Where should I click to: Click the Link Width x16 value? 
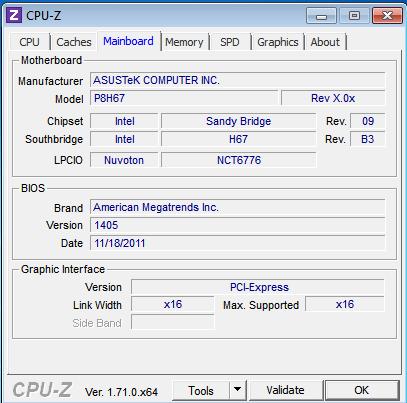coord(173,305)
